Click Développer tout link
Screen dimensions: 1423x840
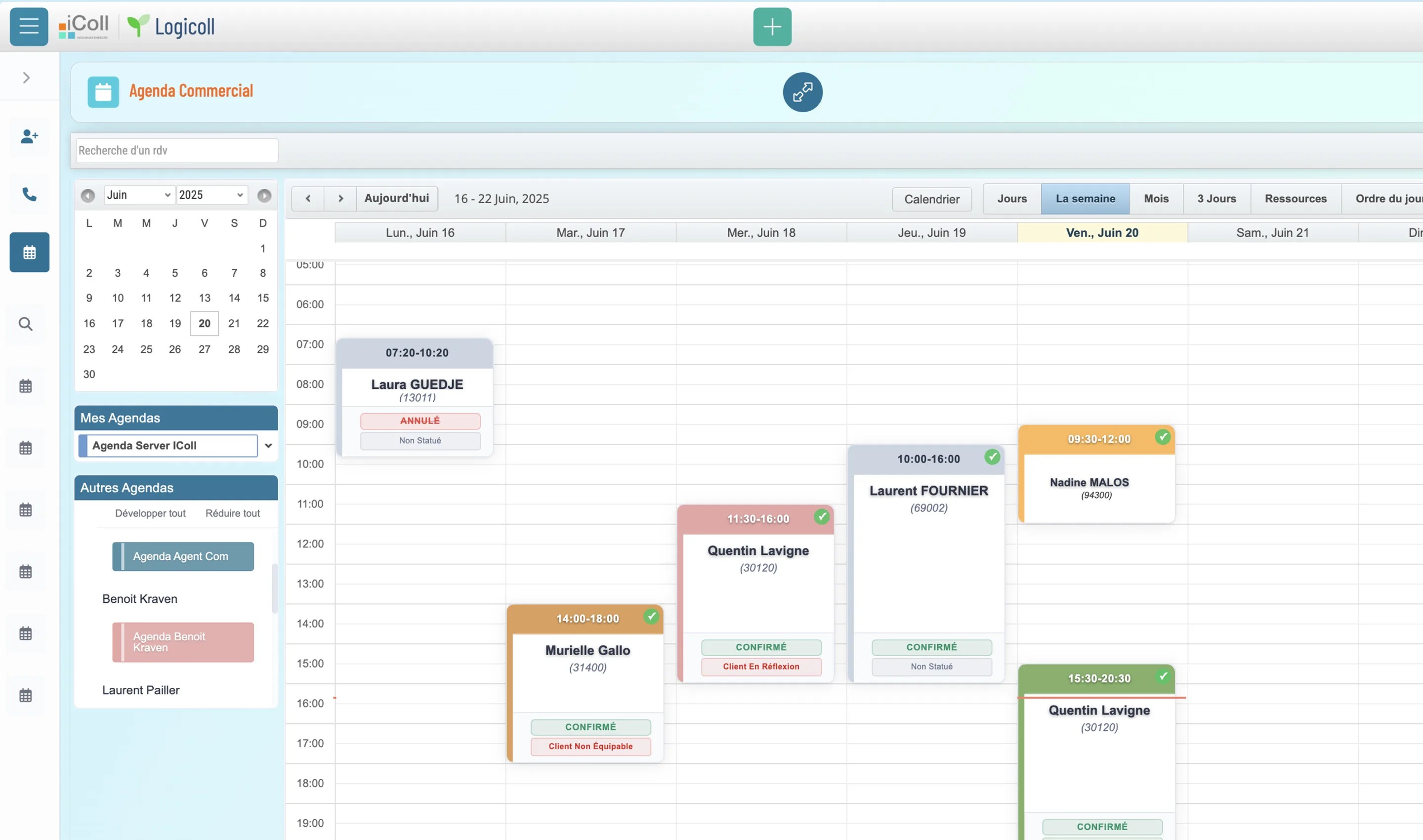[x=150, y=513]
